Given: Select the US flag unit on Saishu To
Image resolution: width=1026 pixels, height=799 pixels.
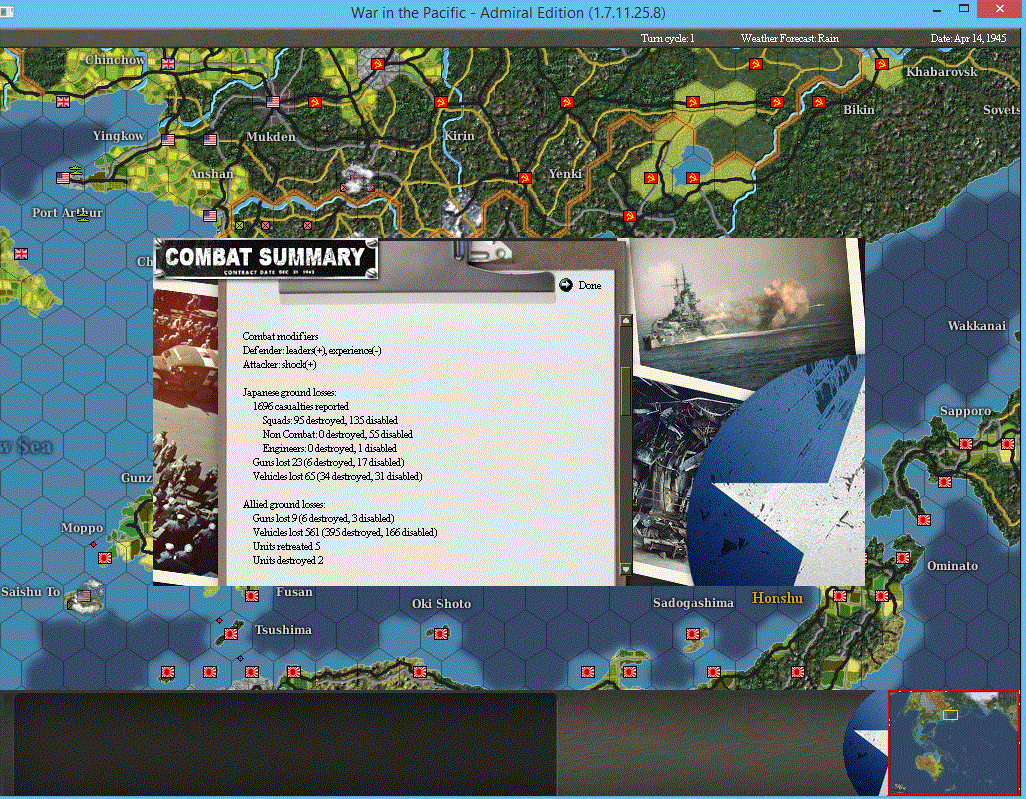Looking at the screenshot, I should [x=84, y=595].
